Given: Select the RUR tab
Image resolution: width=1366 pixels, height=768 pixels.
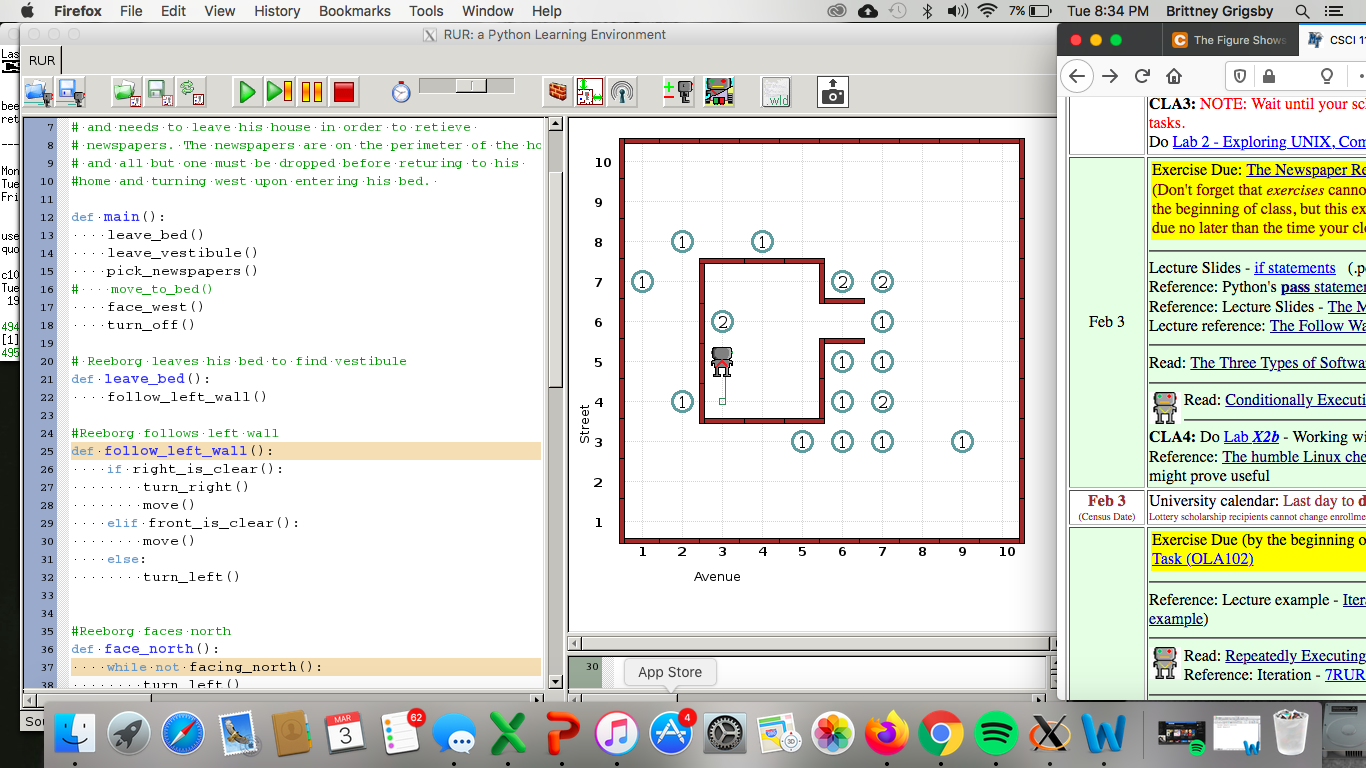Looking at the screenshot, I should click(42, 60).
